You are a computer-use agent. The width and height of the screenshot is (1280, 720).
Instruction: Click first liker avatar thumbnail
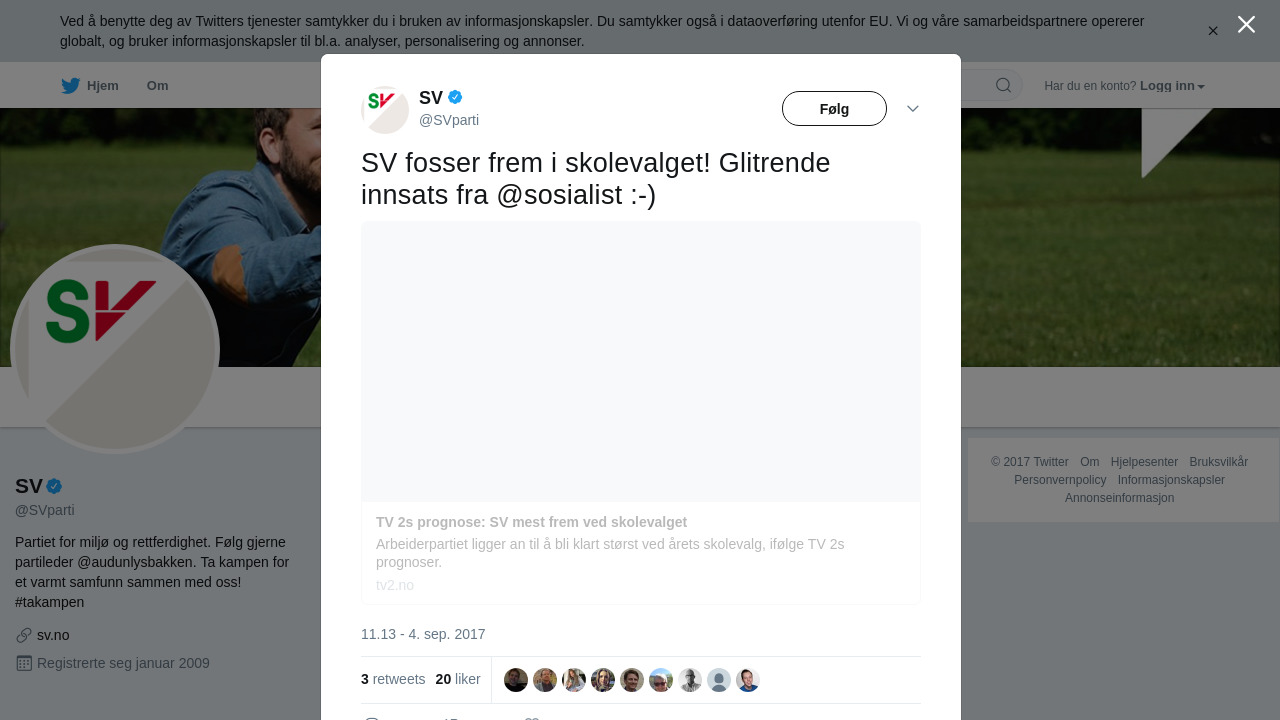516,680
